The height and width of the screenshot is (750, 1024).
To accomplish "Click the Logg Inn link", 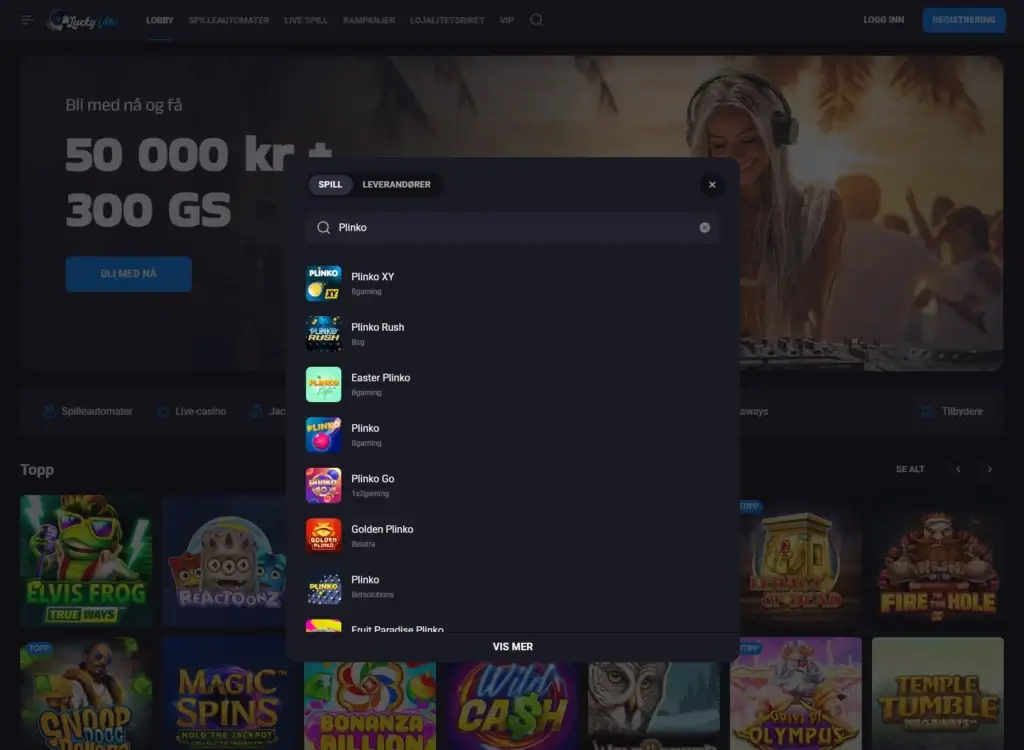I will pos(883,20).
